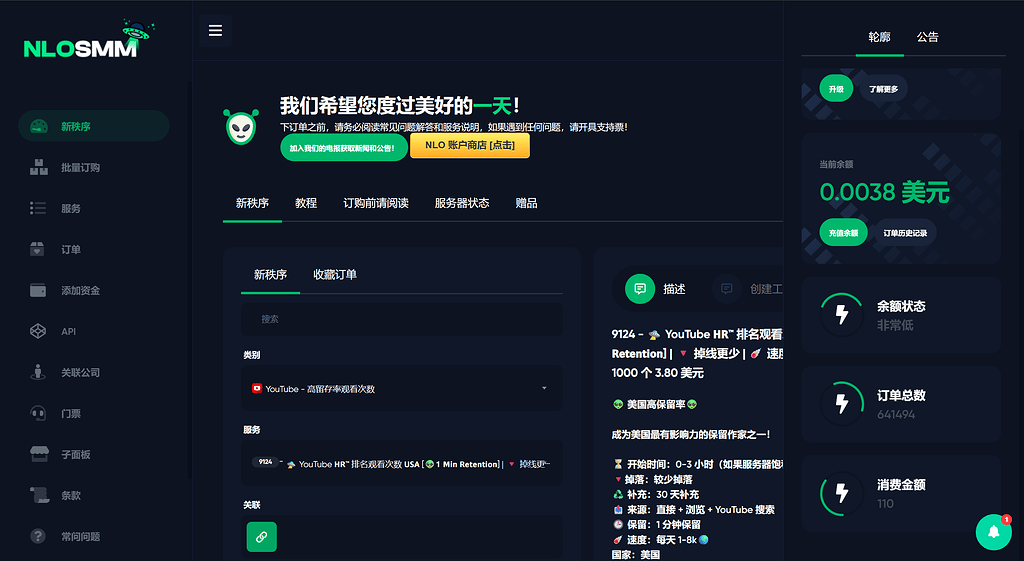The width and height of the screenshot is (1024, 561).
Task: Click the 关联 link input field
Action: (402, 537)
